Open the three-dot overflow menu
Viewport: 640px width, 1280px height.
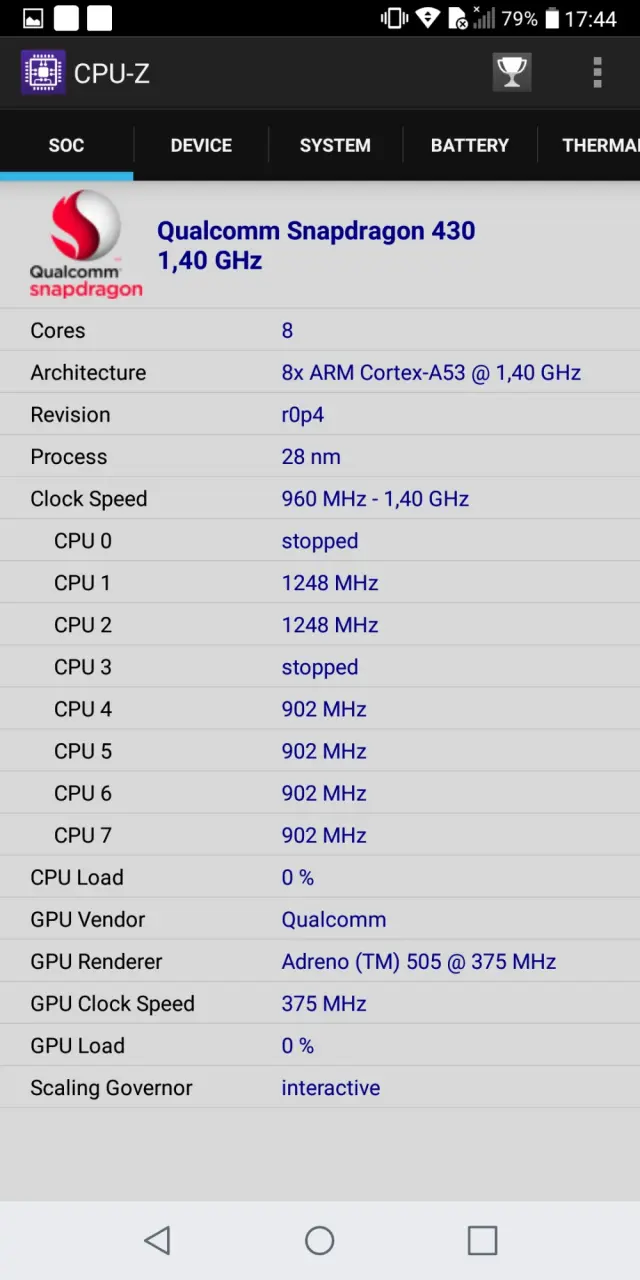(597, 73)
